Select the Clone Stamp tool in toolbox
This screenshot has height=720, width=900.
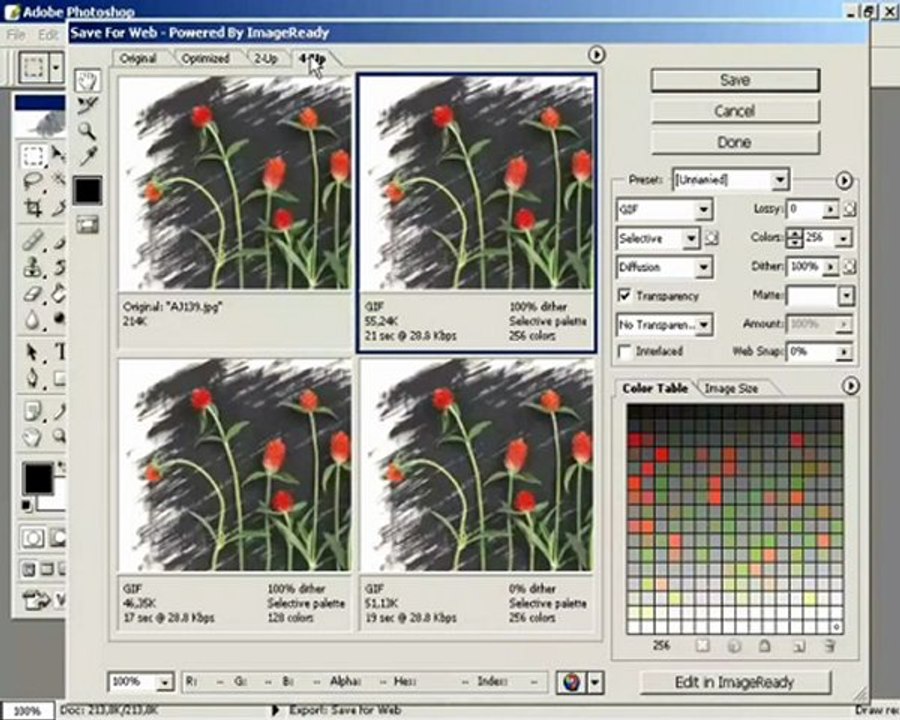pyautogui.click(x=32, y=266)
